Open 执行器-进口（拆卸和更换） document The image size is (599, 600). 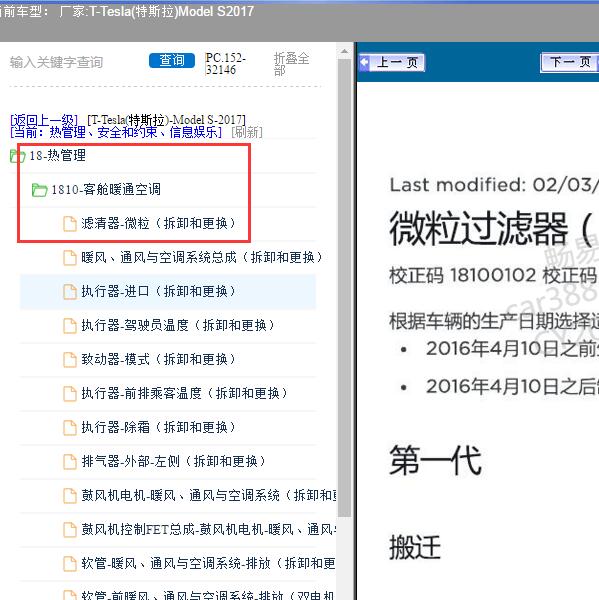[158, 291]
